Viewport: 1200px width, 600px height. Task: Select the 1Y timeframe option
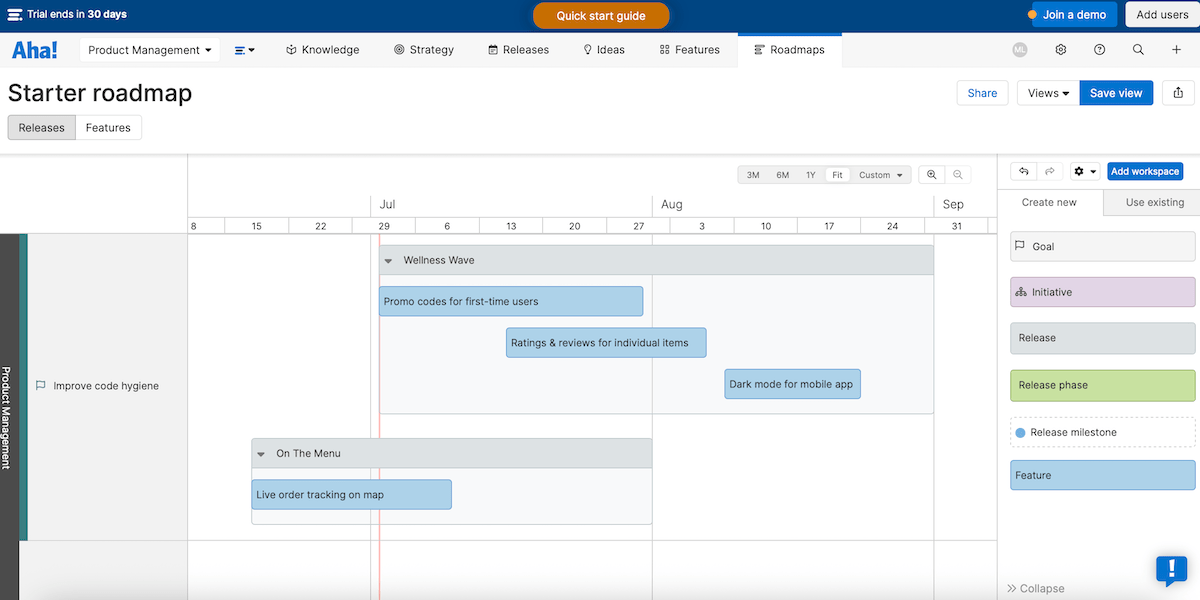[810, 175]
